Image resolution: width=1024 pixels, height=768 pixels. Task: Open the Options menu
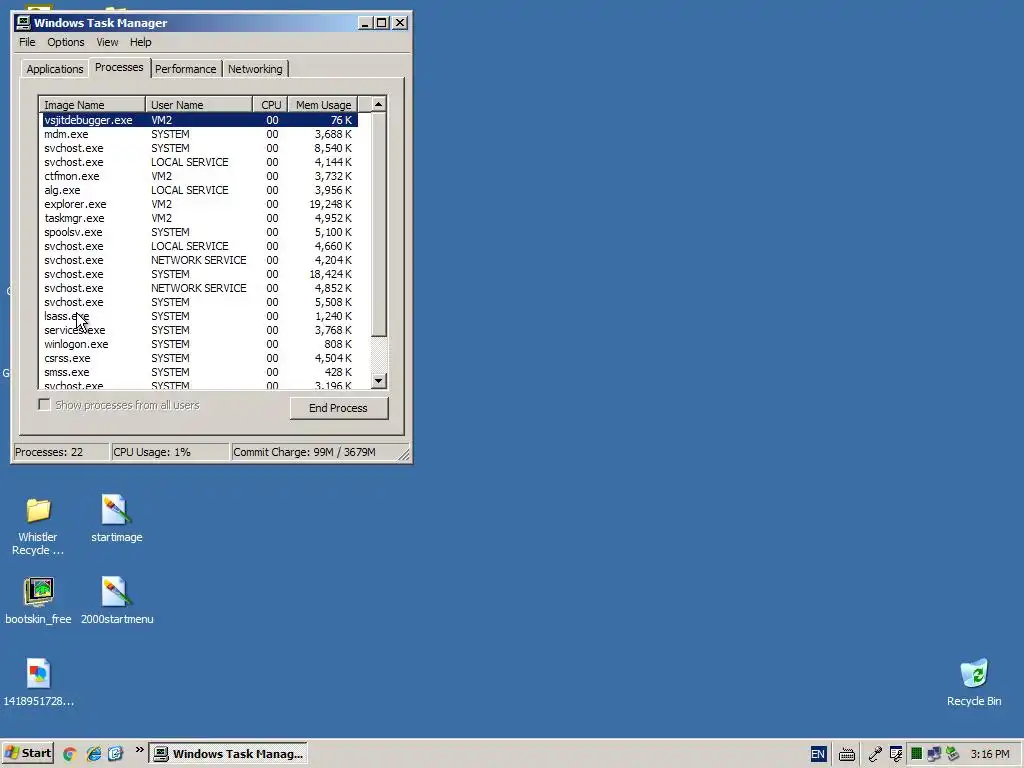65,42
